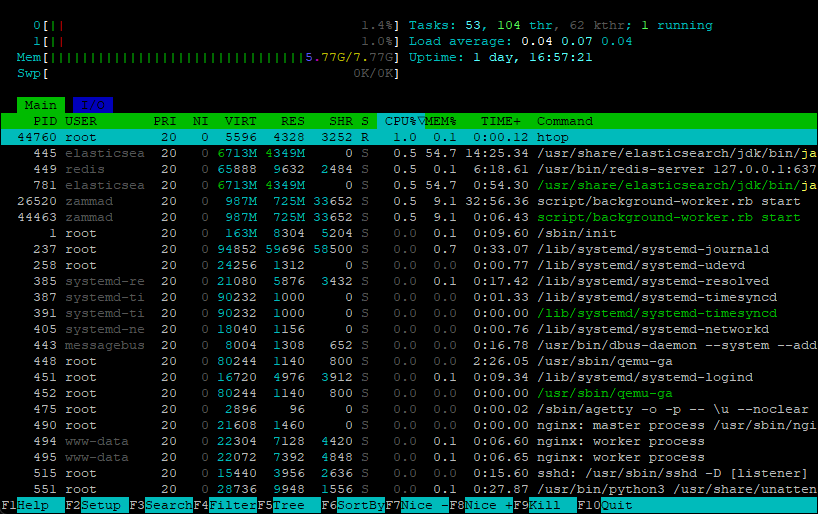Click F9 Kill
Screen dimensions: 818x514
pos(545,505)
